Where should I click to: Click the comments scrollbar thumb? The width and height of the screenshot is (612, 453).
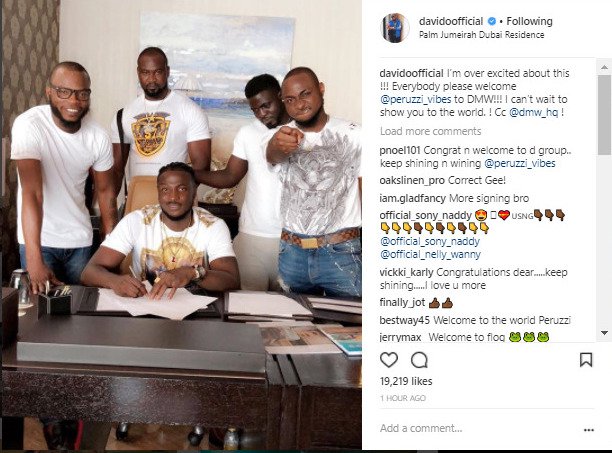click(x=604, y=114)
